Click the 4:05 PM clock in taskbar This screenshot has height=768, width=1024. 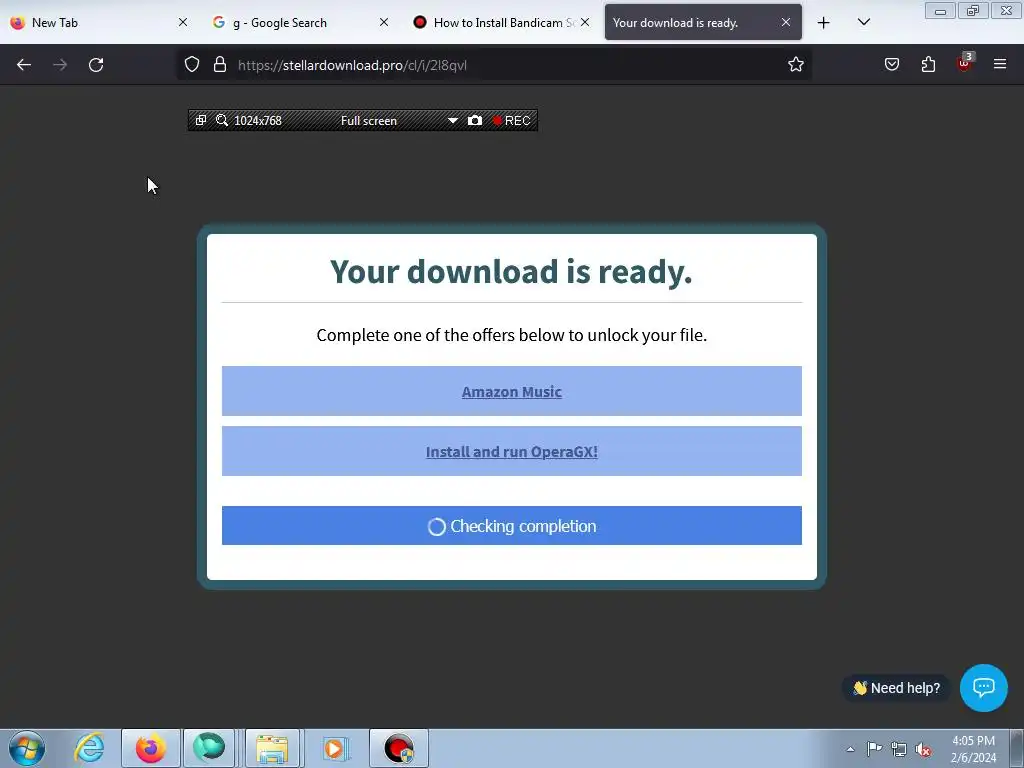[973, 741]
